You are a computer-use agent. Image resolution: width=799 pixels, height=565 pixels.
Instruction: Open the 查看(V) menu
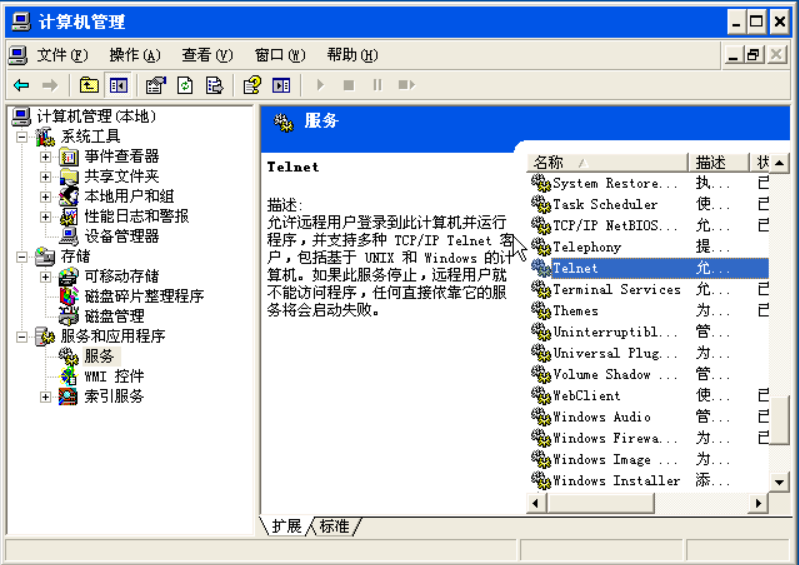207,55
